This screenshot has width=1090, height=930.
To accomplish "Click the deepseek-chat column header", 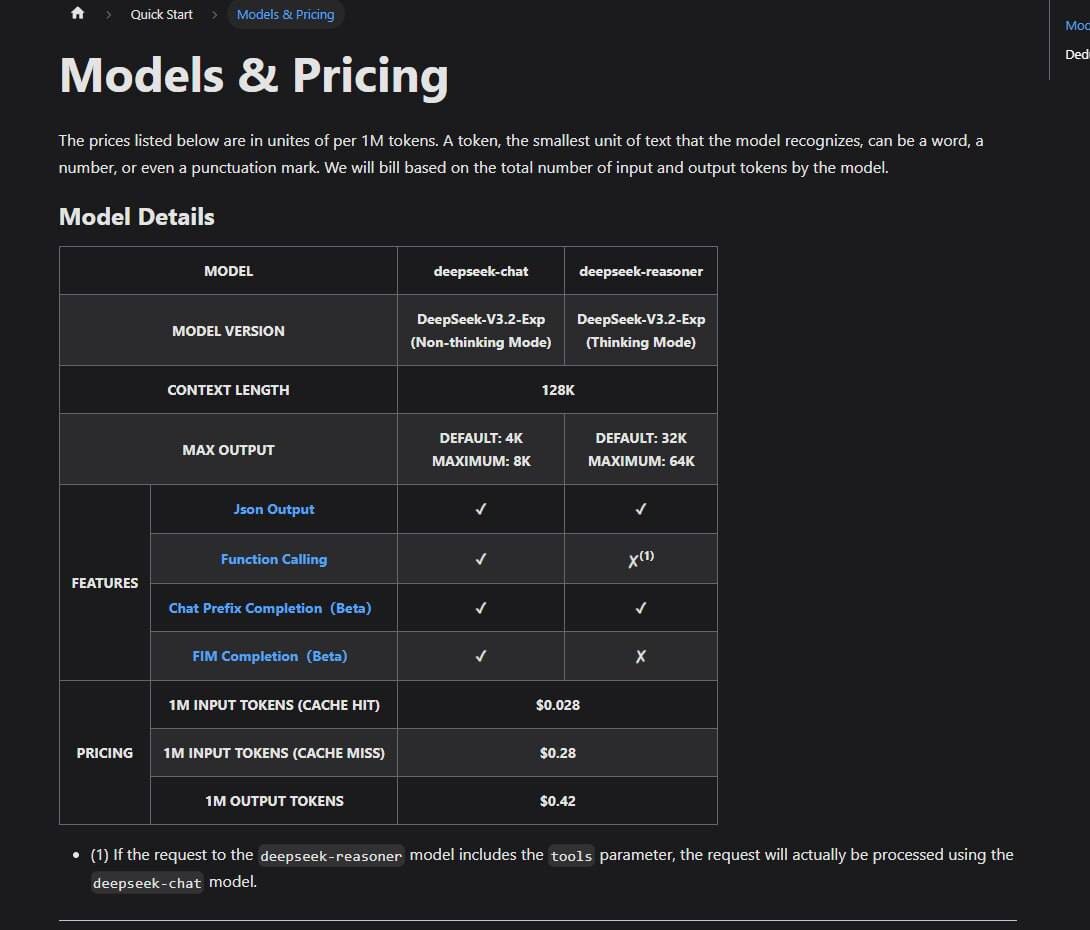I will (x=481, y=271).
